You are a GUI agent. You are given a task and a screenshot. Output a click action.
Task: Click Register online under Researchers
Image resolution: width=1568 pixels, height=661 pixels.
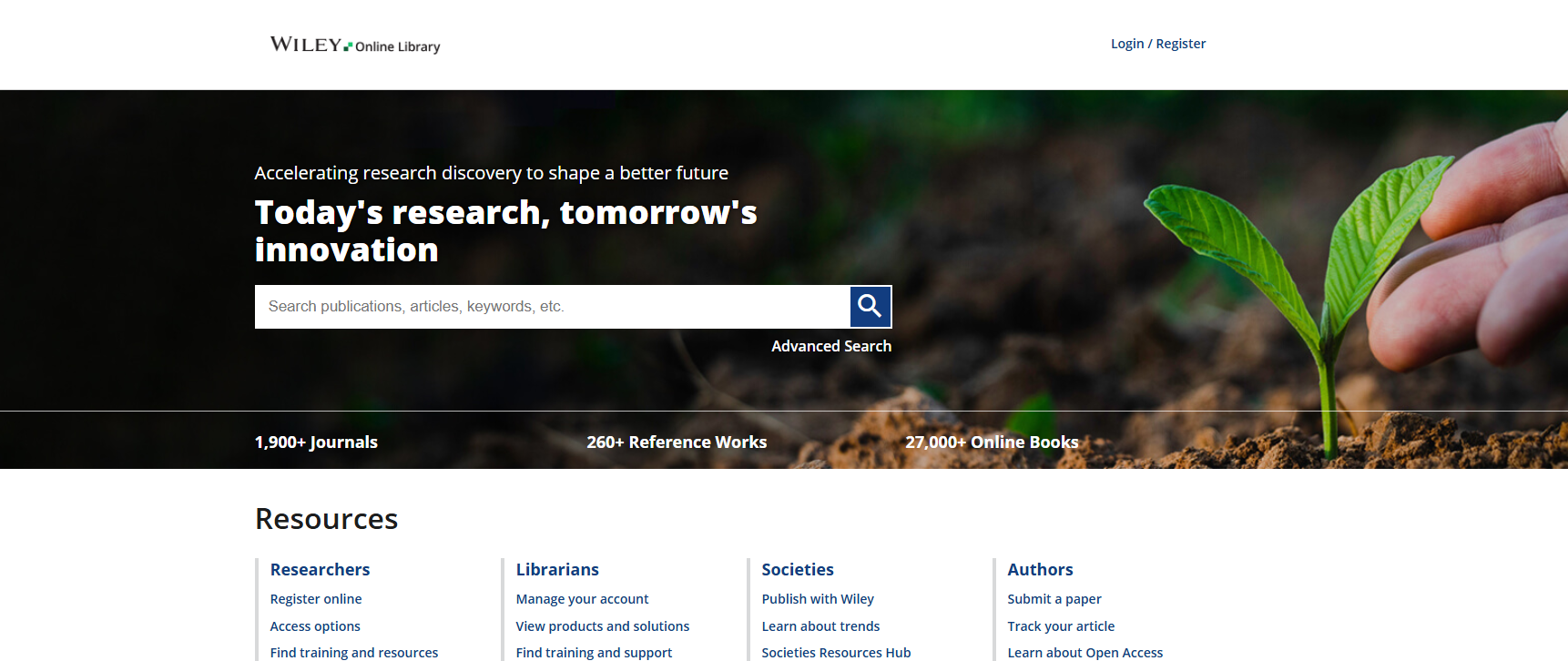[x=316, y=599]
